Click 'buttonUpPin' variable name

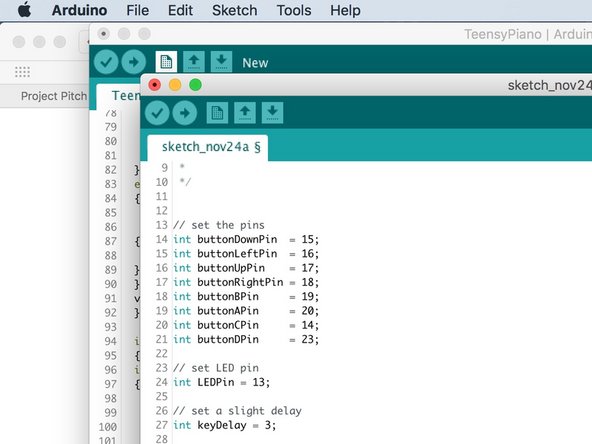(231, 268)
